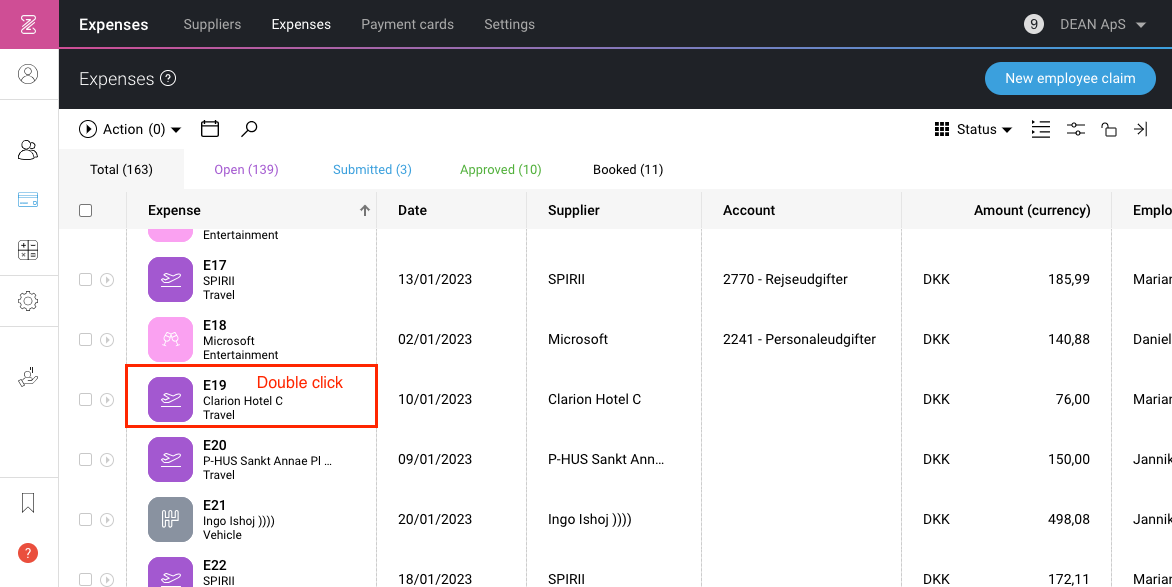
Task: Click the purple travel icon of E17
Action: coord(170,280)
